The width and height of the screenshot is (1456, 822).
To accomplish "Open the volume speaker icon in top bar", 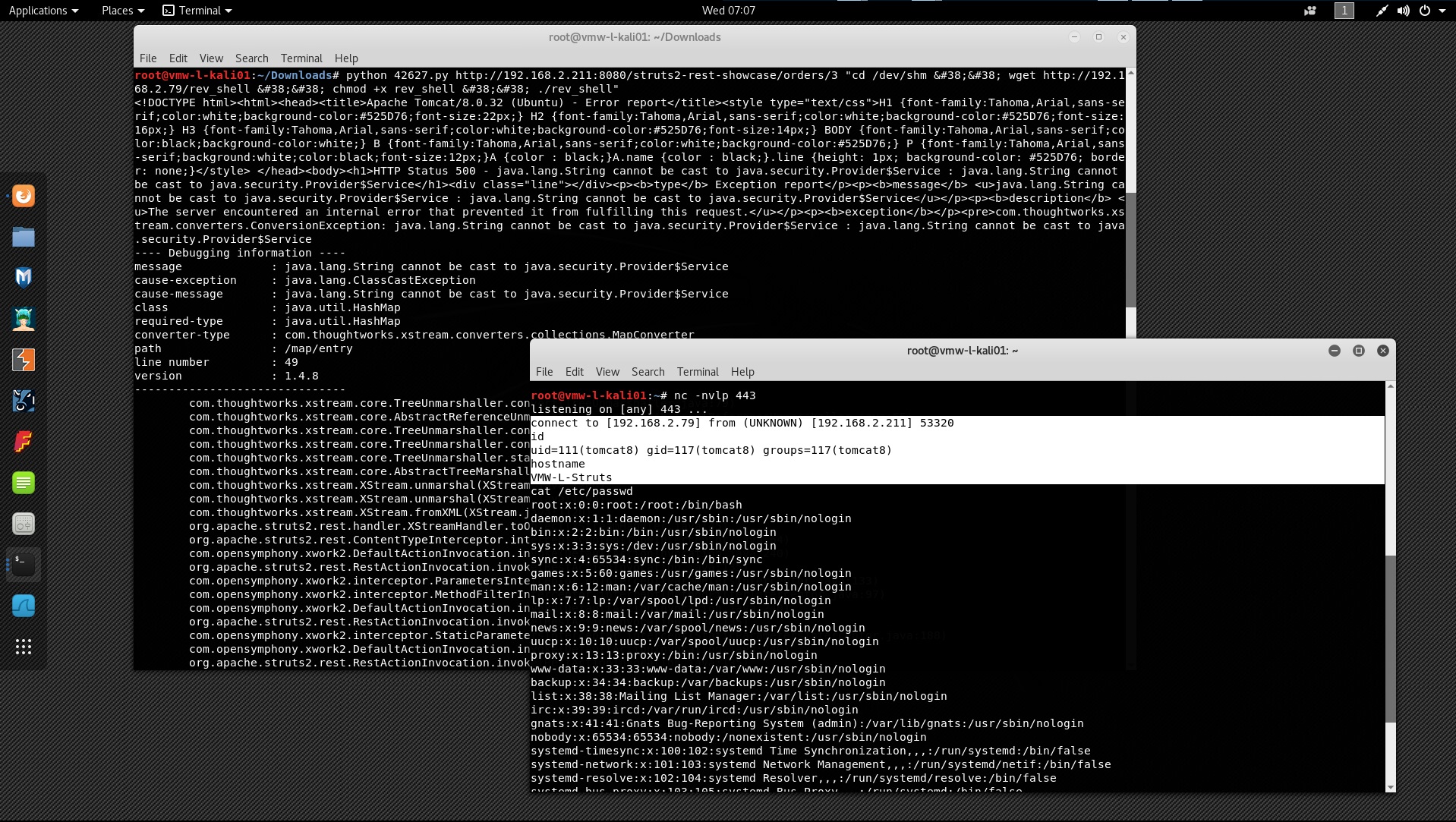I will point(1403,11).
